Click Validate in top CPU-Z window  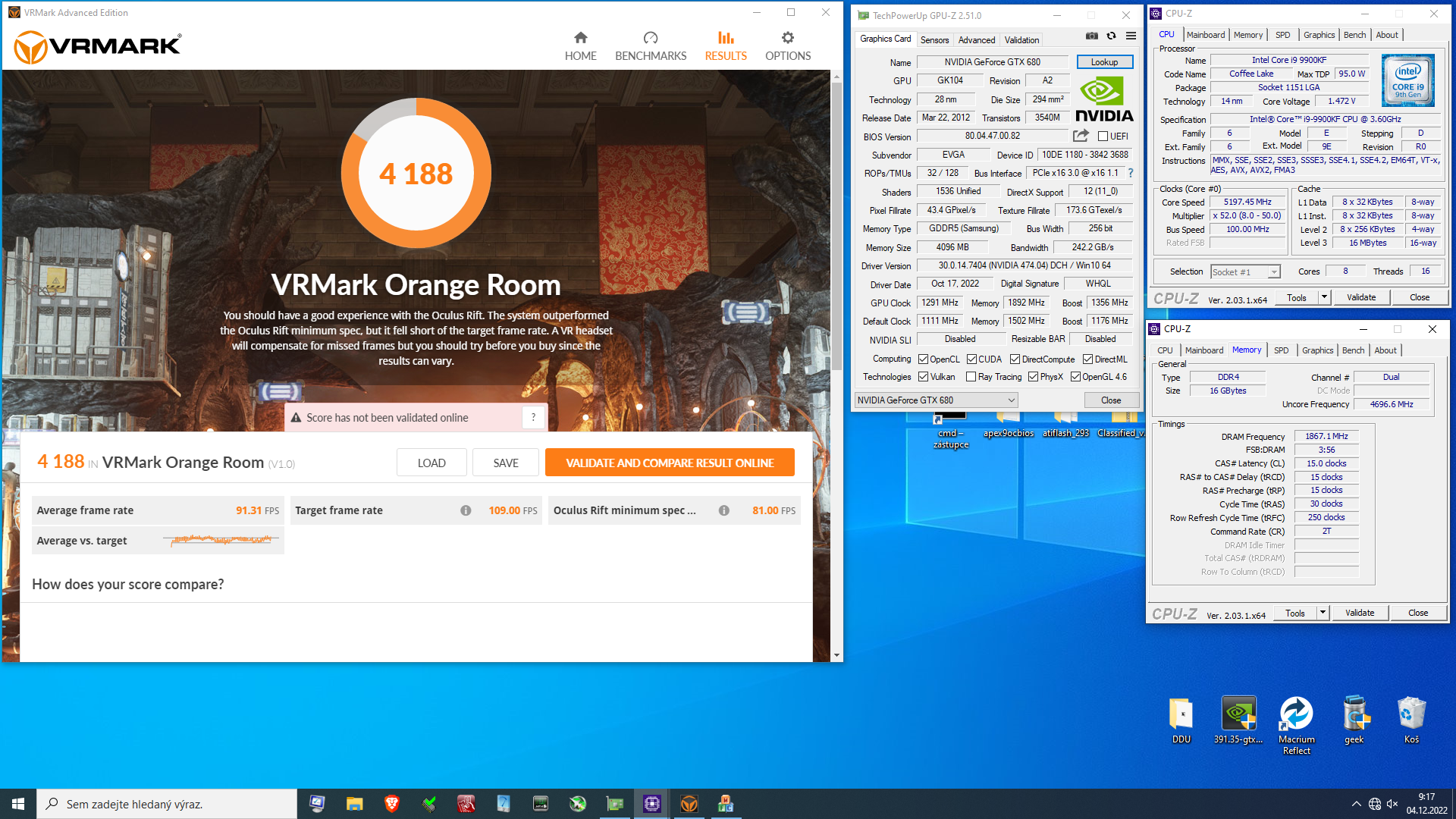point(1361,297)
